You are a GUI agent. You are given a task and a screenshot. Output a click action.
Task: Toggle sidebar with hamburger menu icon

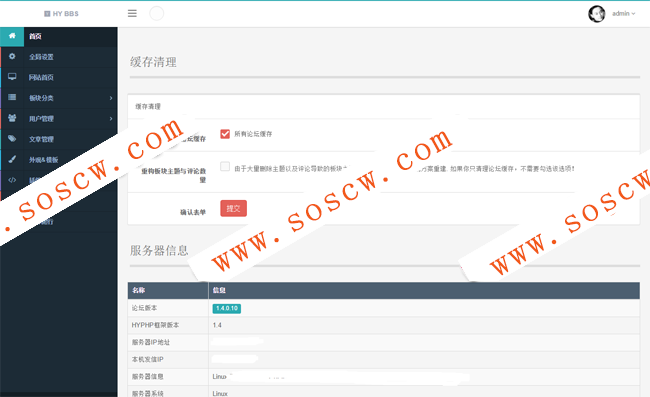132,14
